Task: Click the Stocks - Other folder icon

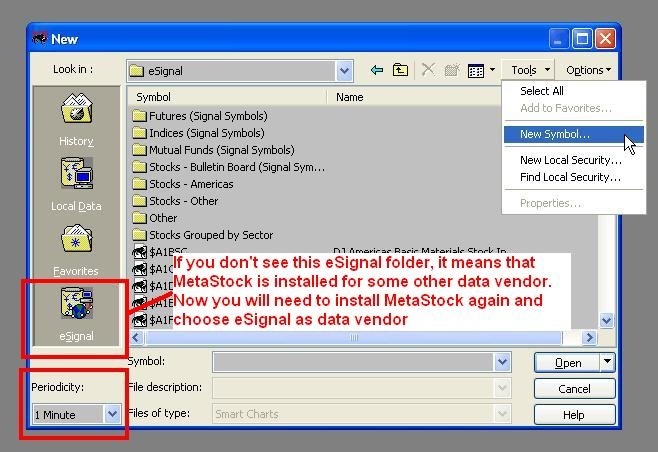Action: 139,201
